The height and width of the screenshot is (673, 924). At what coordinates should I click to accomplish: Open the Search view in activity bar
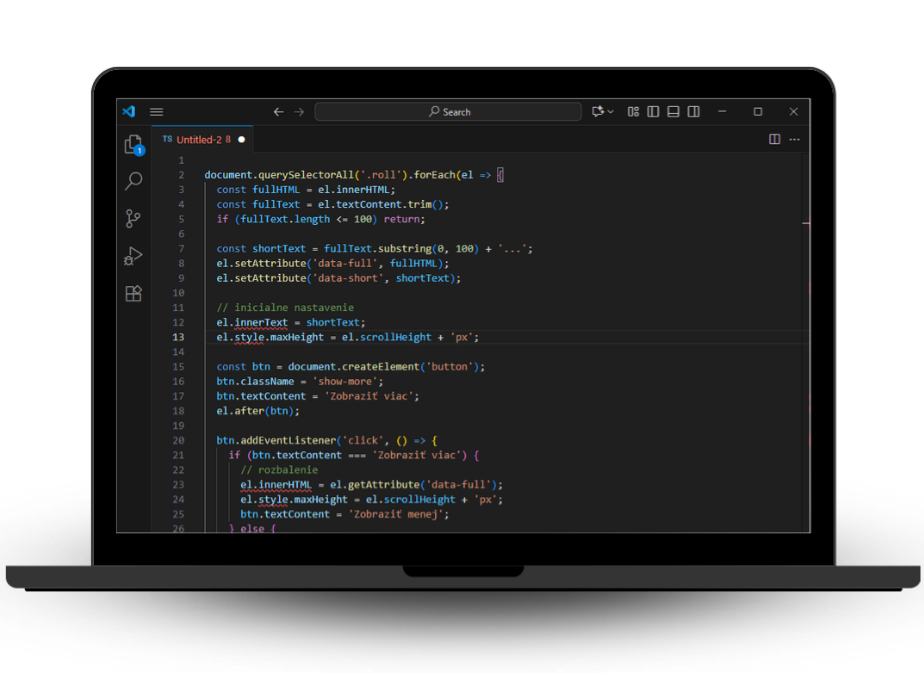(133, 181)
